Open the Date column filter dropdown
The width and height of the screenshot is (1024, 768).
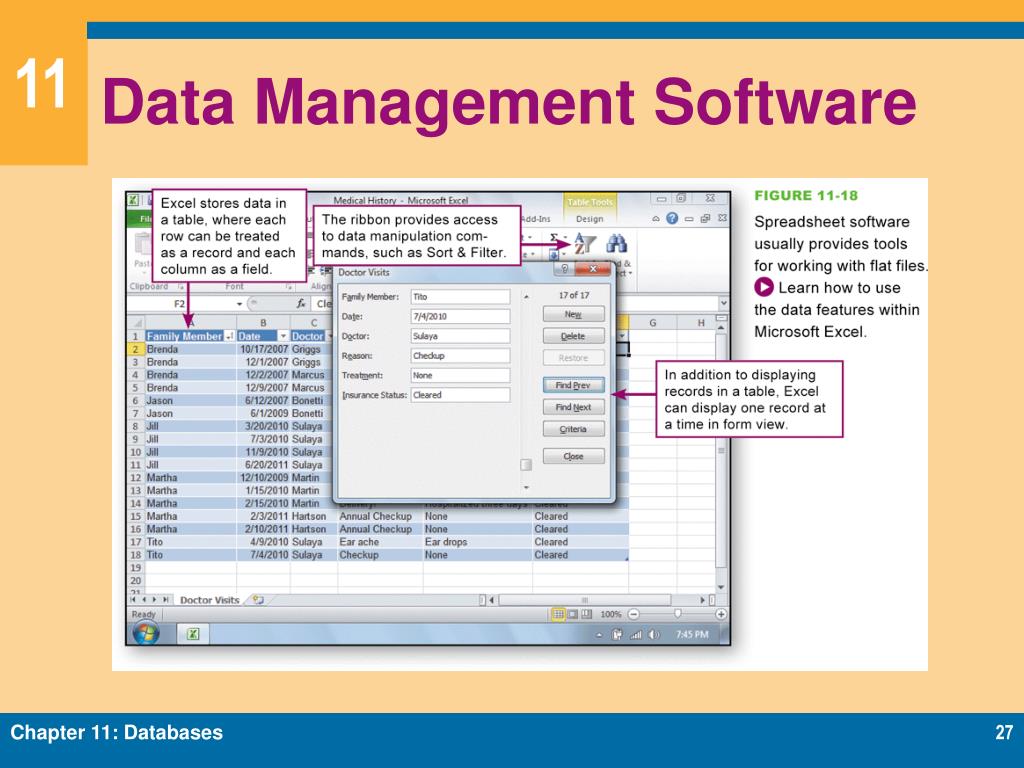pos(283,336)
